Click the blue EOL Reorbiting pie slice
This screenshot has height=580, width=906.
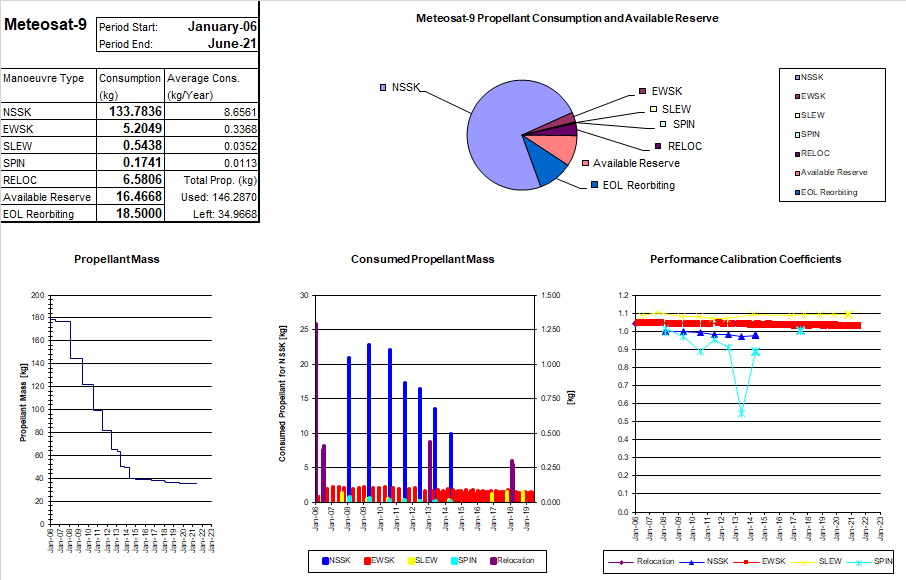click(547, 164)
